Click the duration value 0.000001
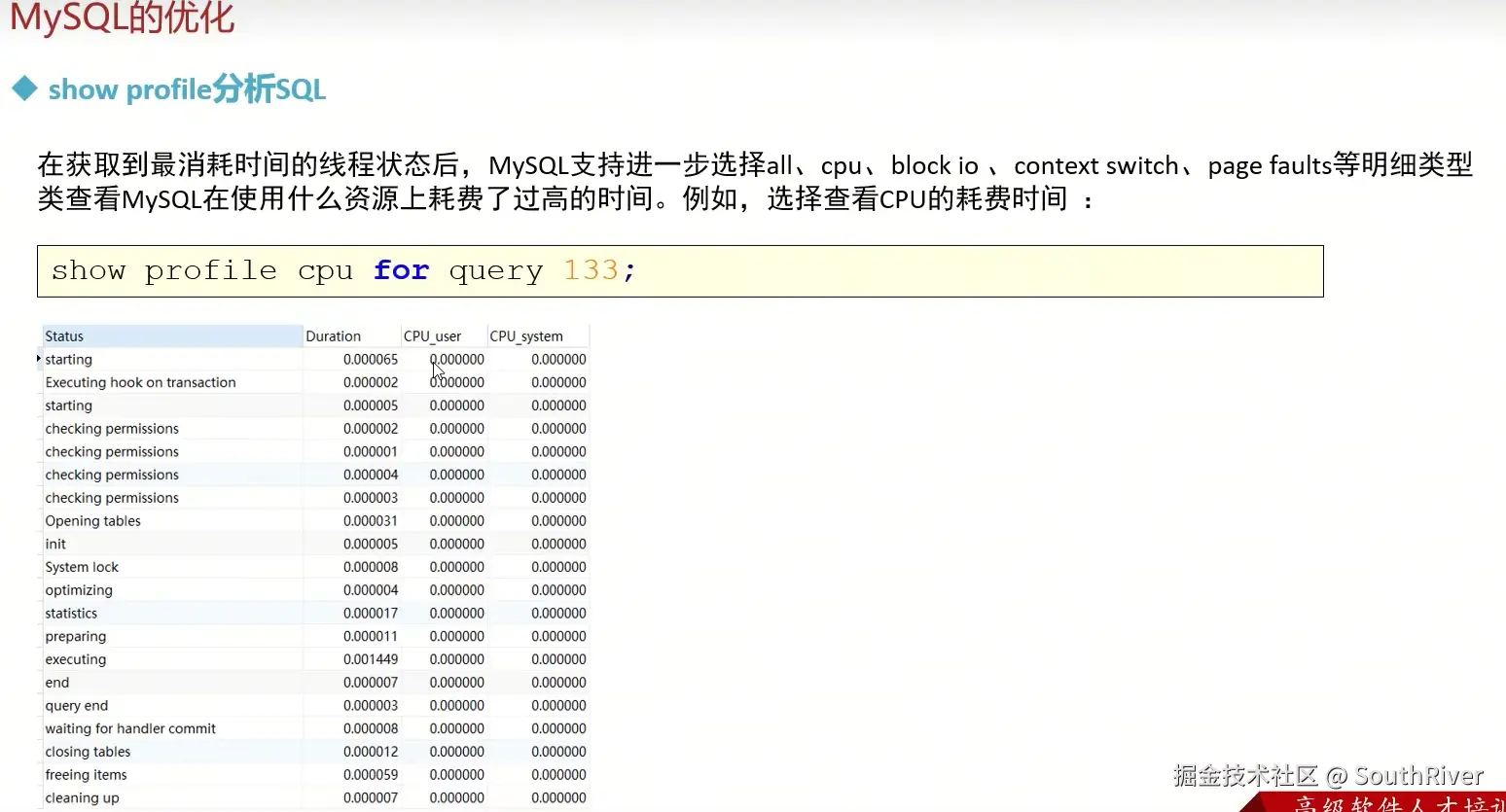This screenshot has height=812, width=1506. coord(371,452)
